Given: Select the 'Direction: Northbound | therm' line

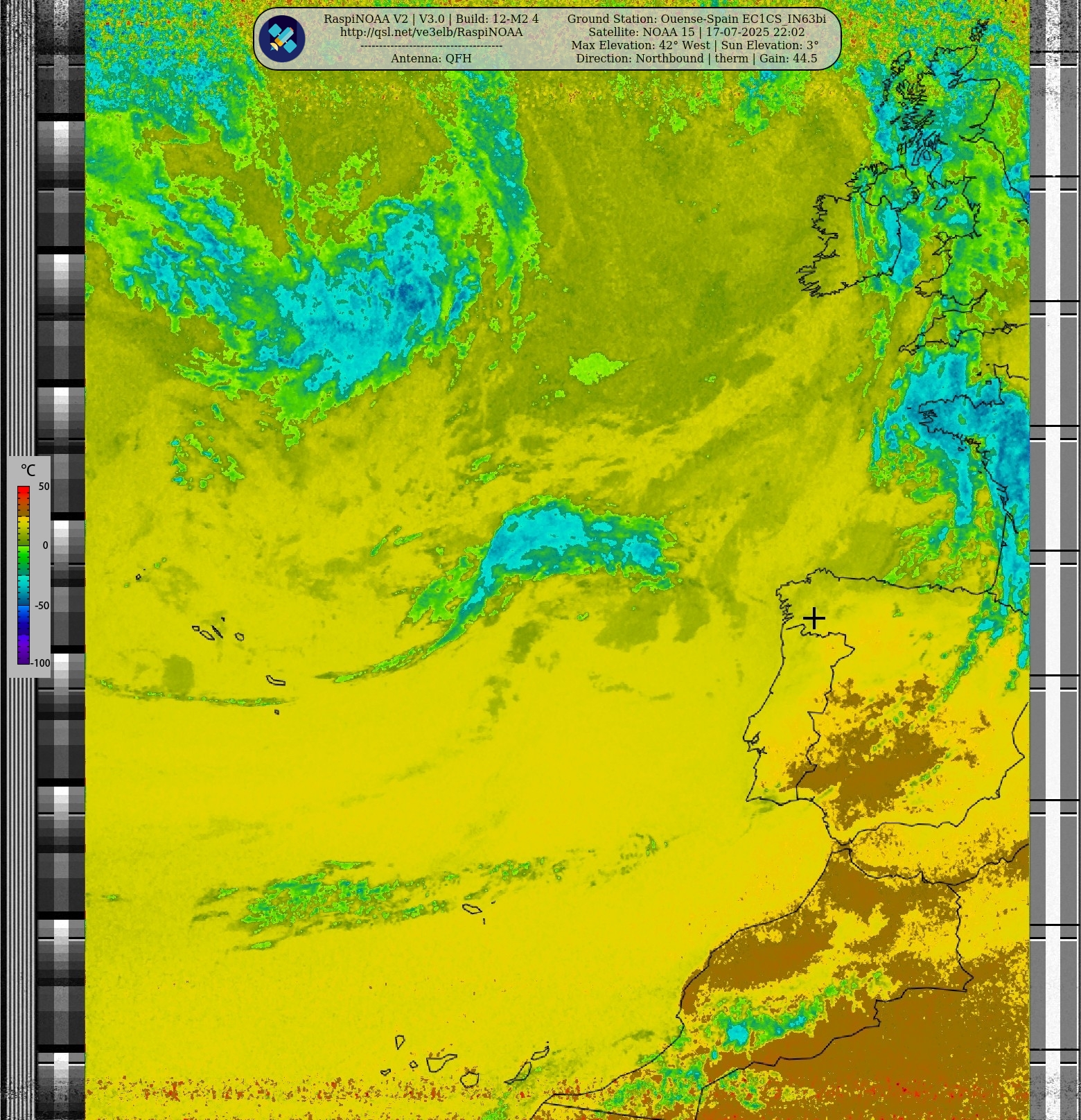Looking at the screenshot, I should tap(696, 58).
